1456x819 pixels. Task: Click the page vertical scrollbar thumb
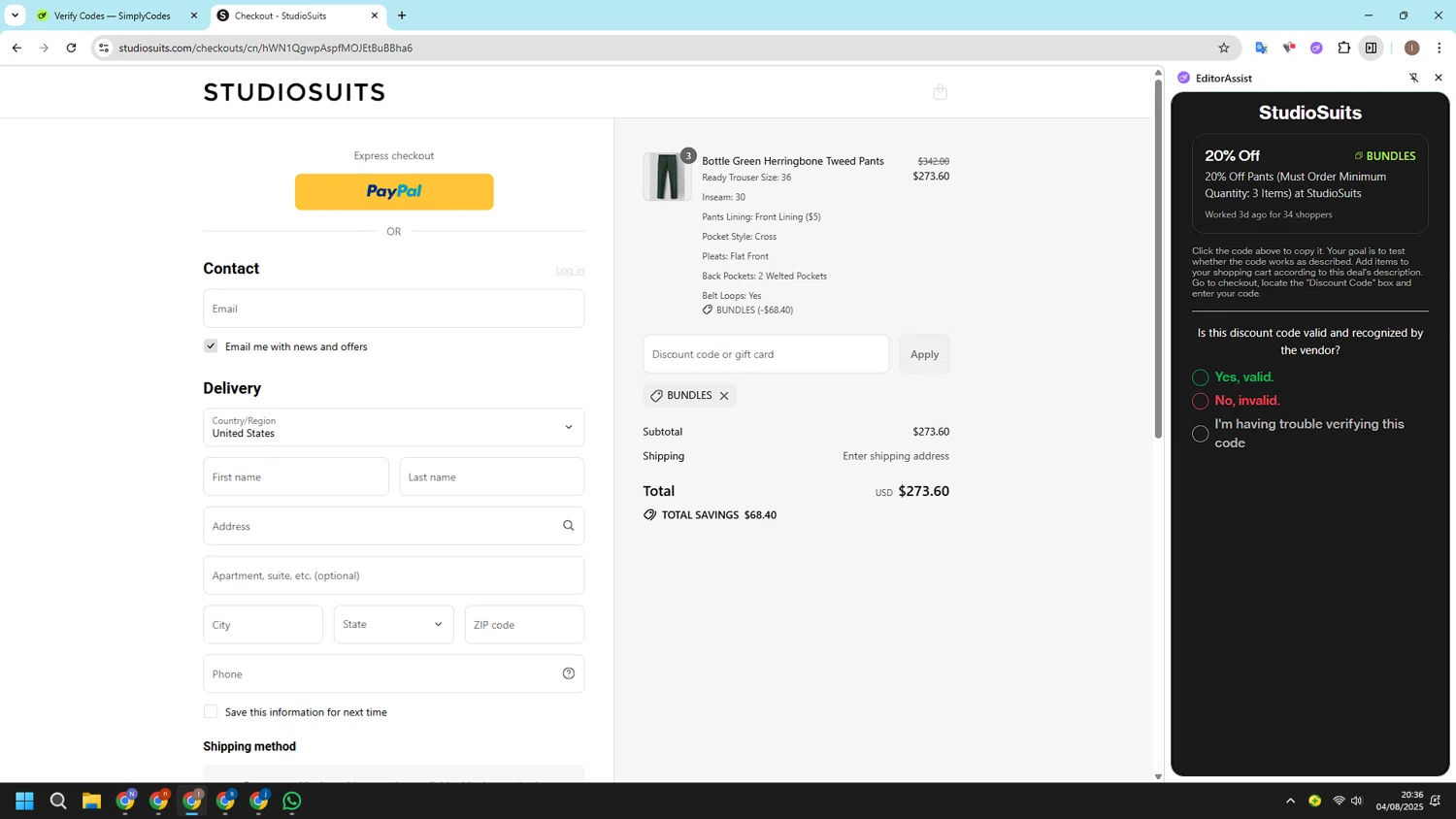pyautogui.click(x=1157, y=259)
